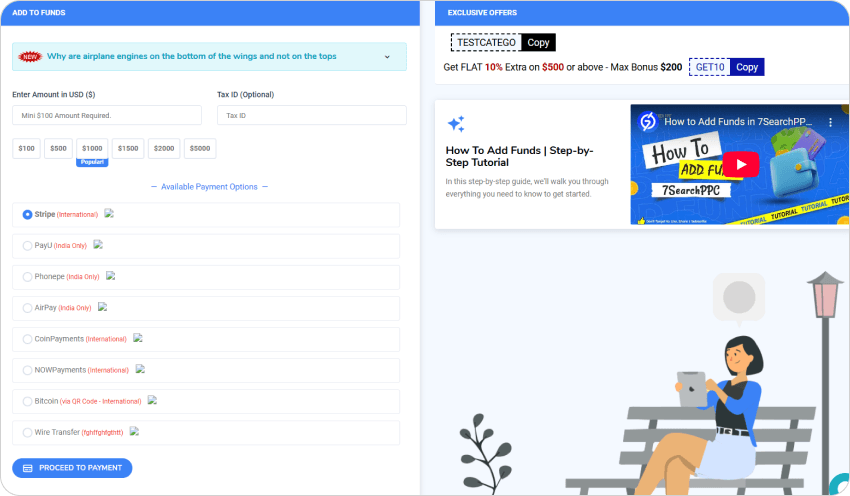Click the CoinPayments logo image

tap(138, 338)
